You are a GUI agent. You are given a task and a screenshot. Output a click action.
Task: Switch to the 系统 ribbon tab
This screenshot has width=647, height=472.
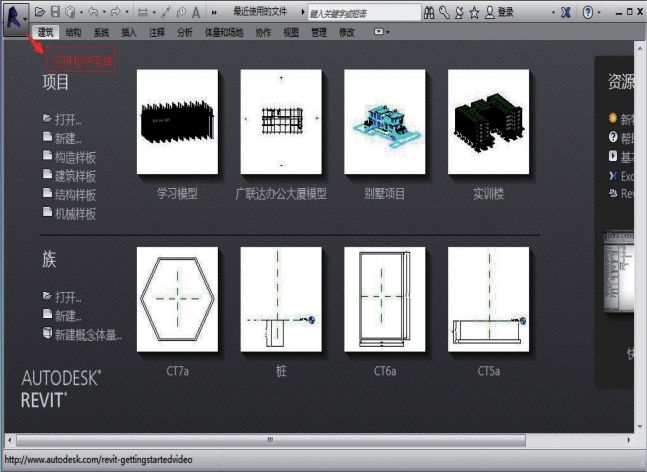101,32
